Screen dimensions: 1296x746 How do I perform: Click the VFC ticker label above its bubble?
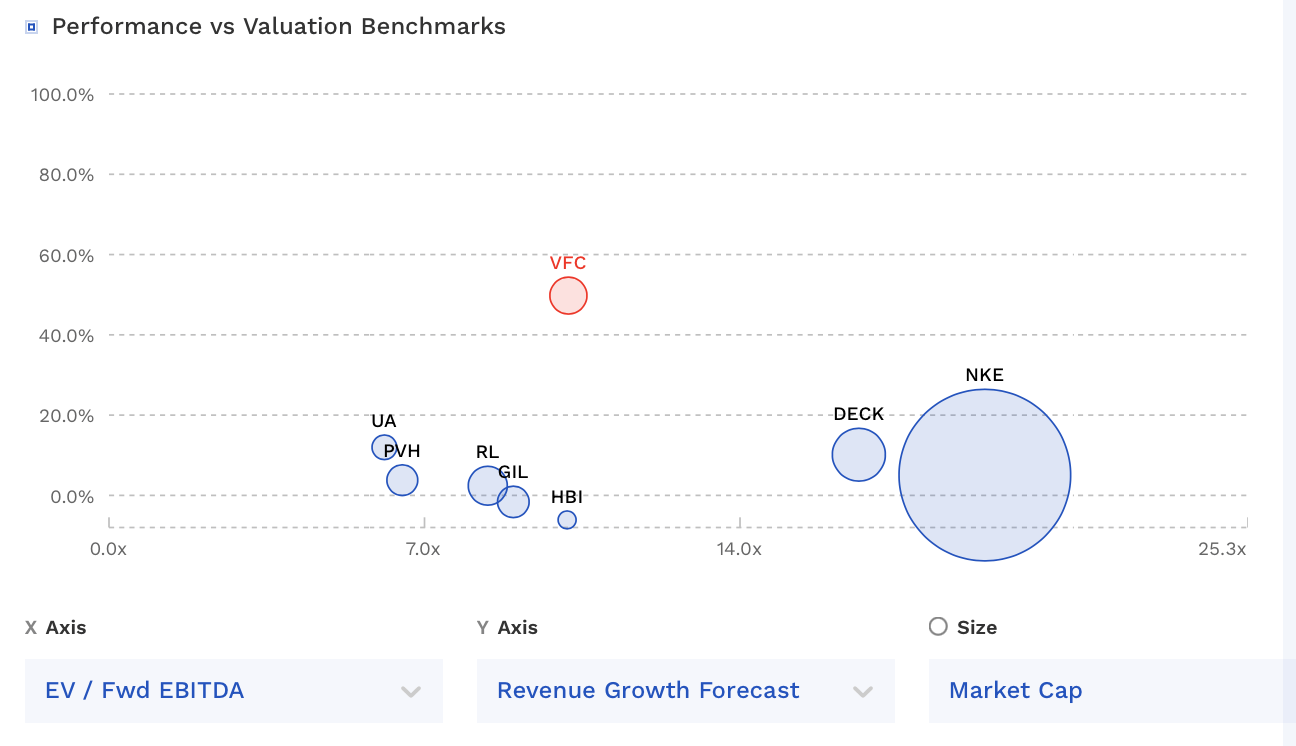click(x=568, y=263)
